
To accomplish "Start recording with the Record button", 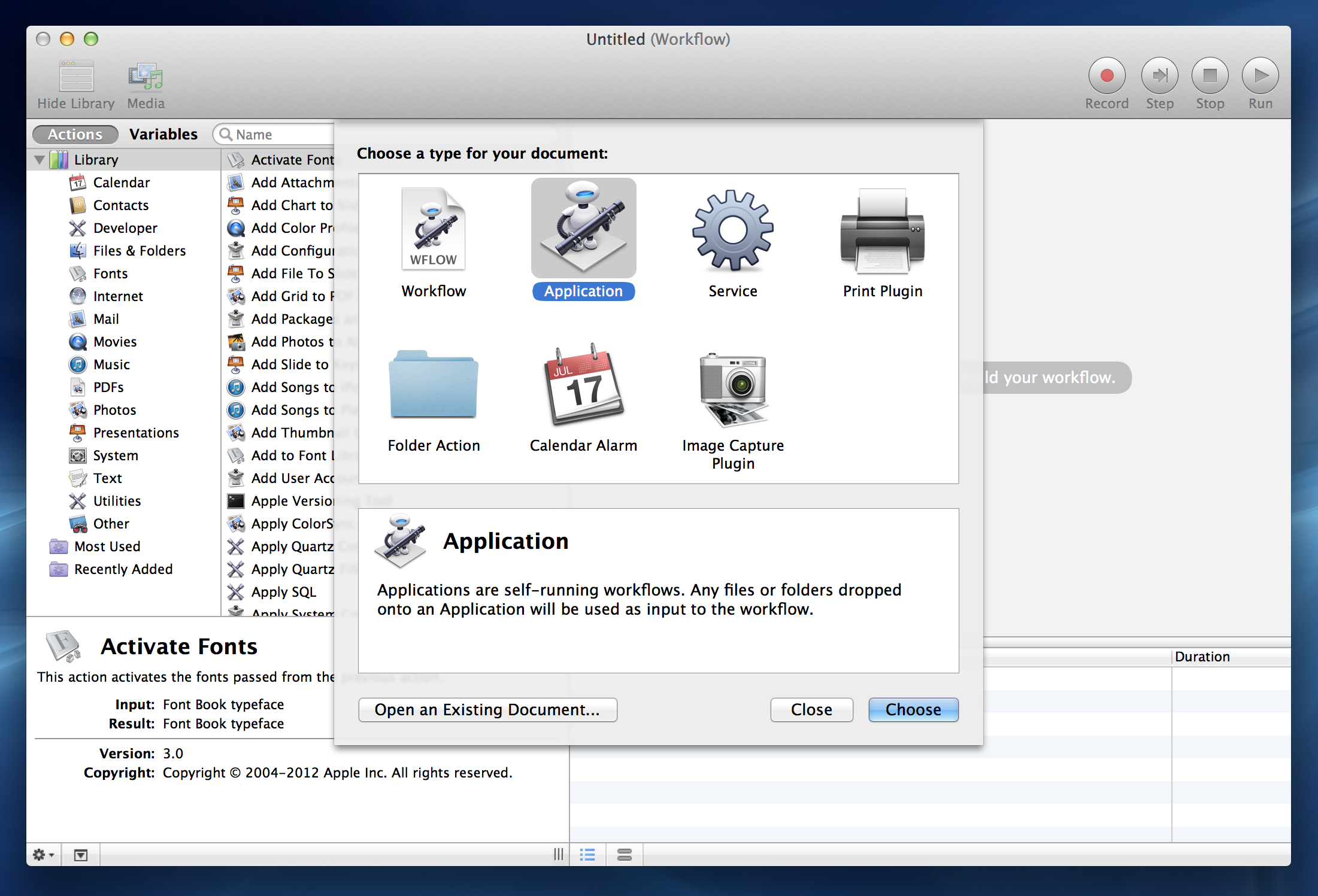I will (1107, 75).
